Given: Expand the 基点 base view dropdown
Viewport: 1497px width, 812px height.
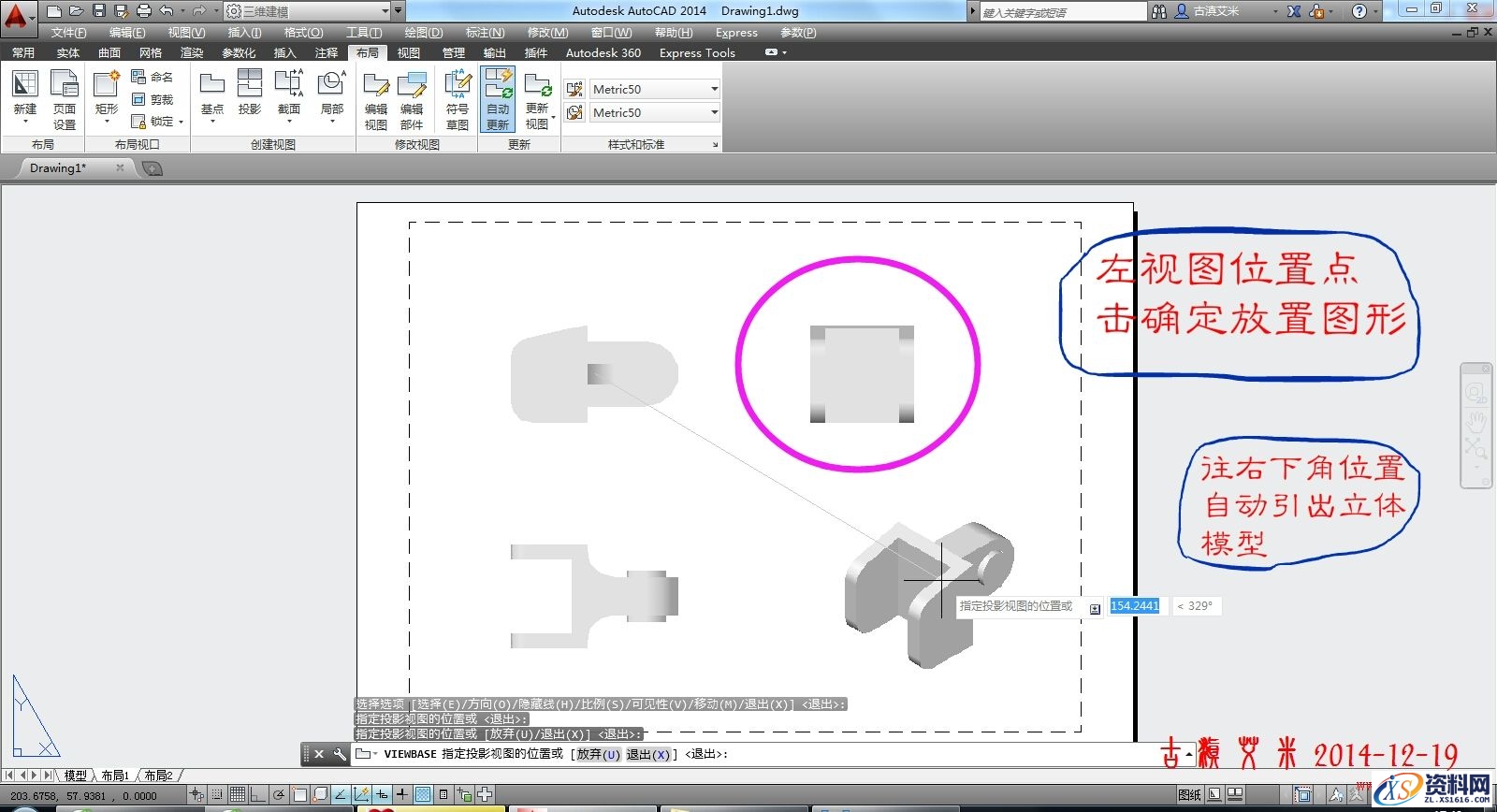Looking at the screenshot, I should 212,122.
